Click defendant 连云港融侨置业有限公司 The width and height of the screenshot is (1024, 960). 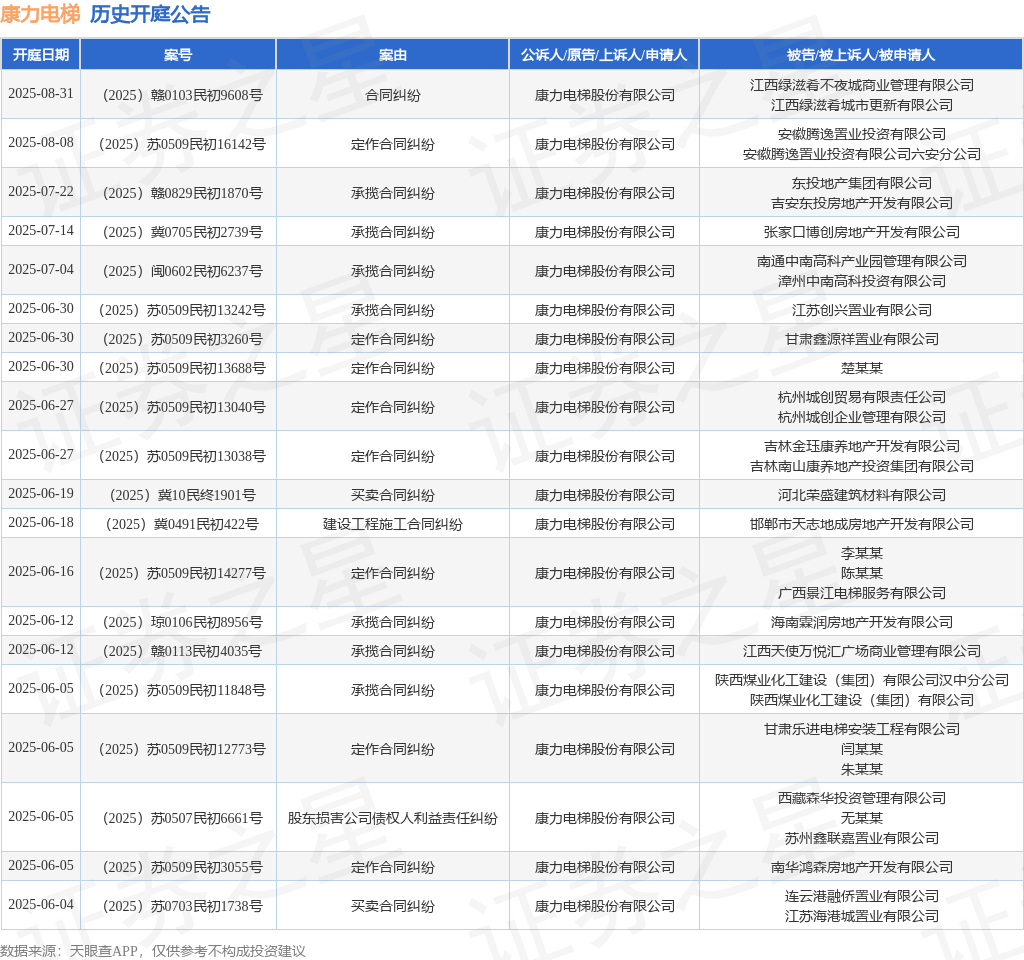tap(861, 896)
